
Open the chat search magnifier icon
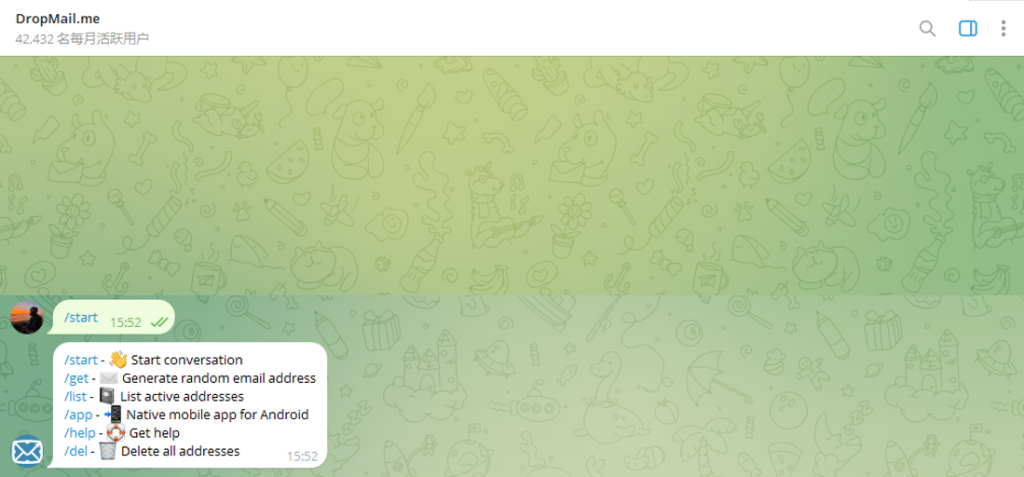(927, 29)
